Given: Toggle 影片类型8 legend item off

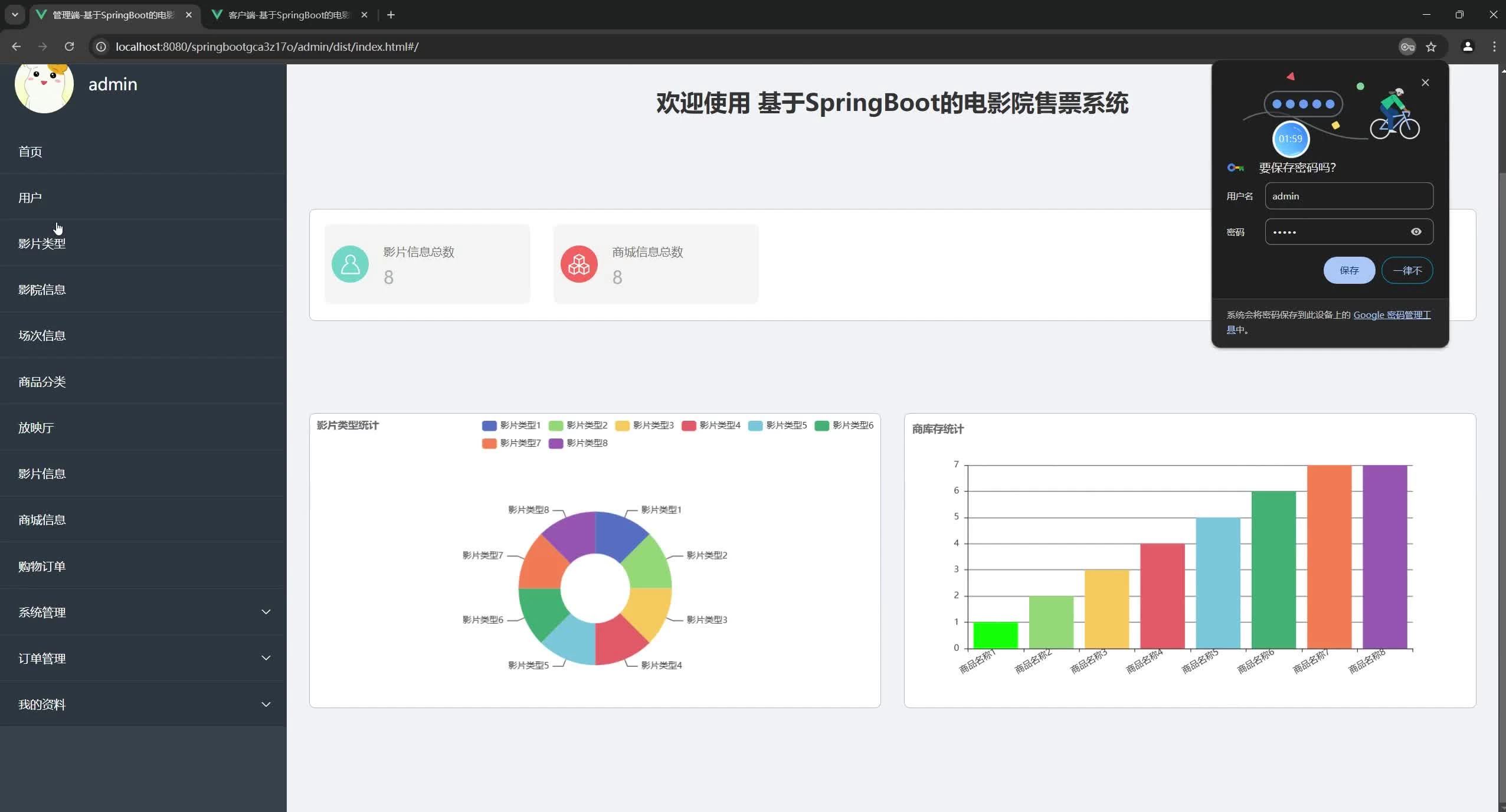Looking at the screenshot, I should click(578, 443).
